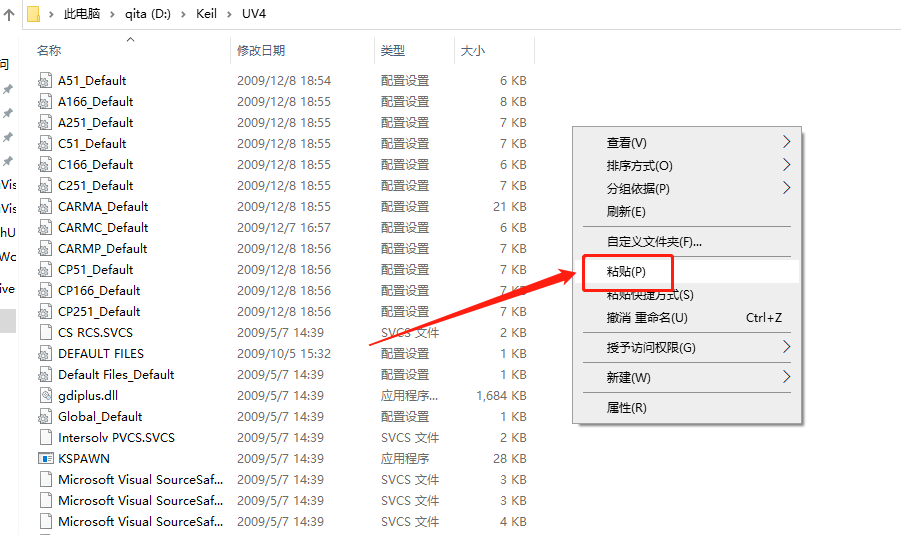901x535 pixels.
Task: Select the SourceSafe file icon sized 4 KB
Action: [x=45, y=521]
